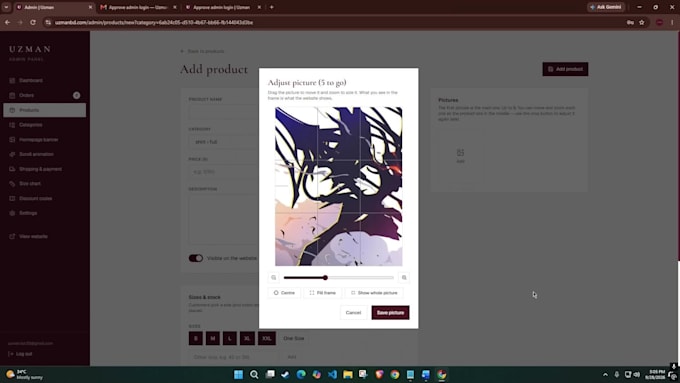Zoom in with the right magnifier button
This screenshot has height=383, width=680.
click(404, 278)
